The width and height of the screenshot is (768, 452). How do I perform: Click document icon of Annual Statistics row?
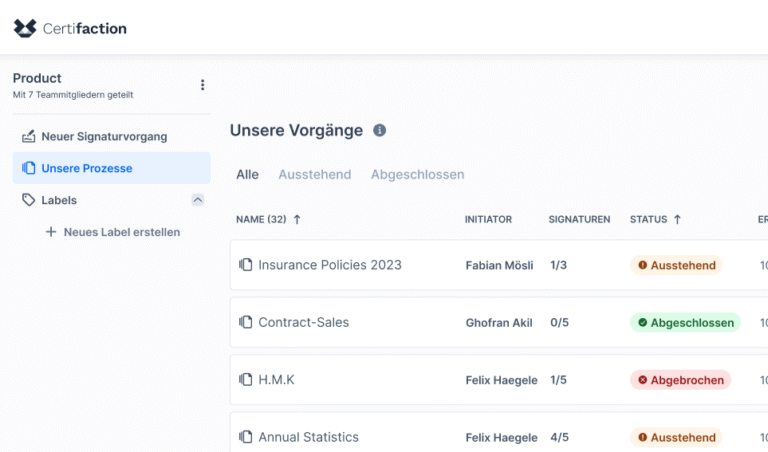coord(245,437)
